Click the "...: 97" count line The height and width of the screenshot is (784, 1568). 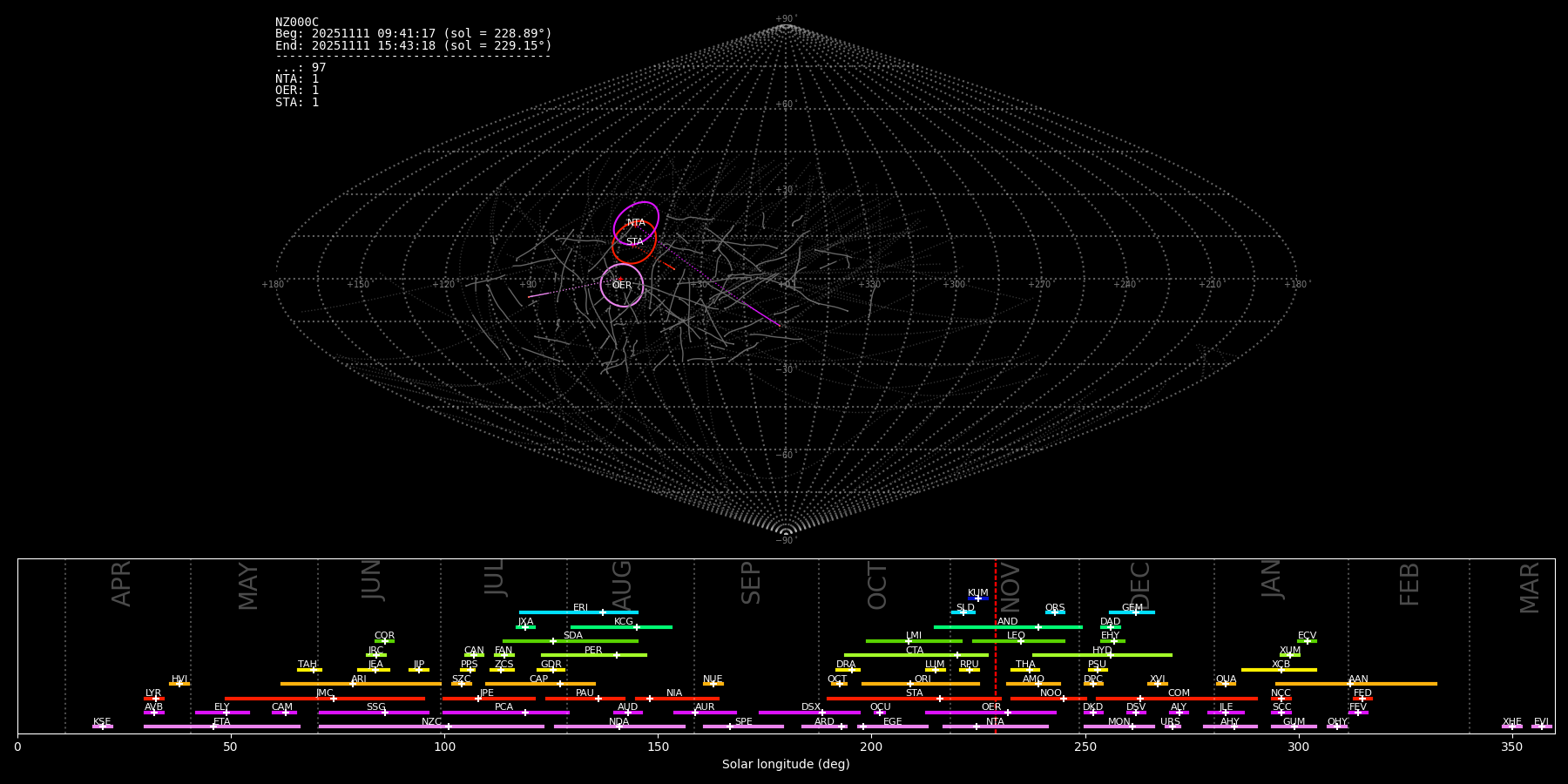click(x=301, y=68)
